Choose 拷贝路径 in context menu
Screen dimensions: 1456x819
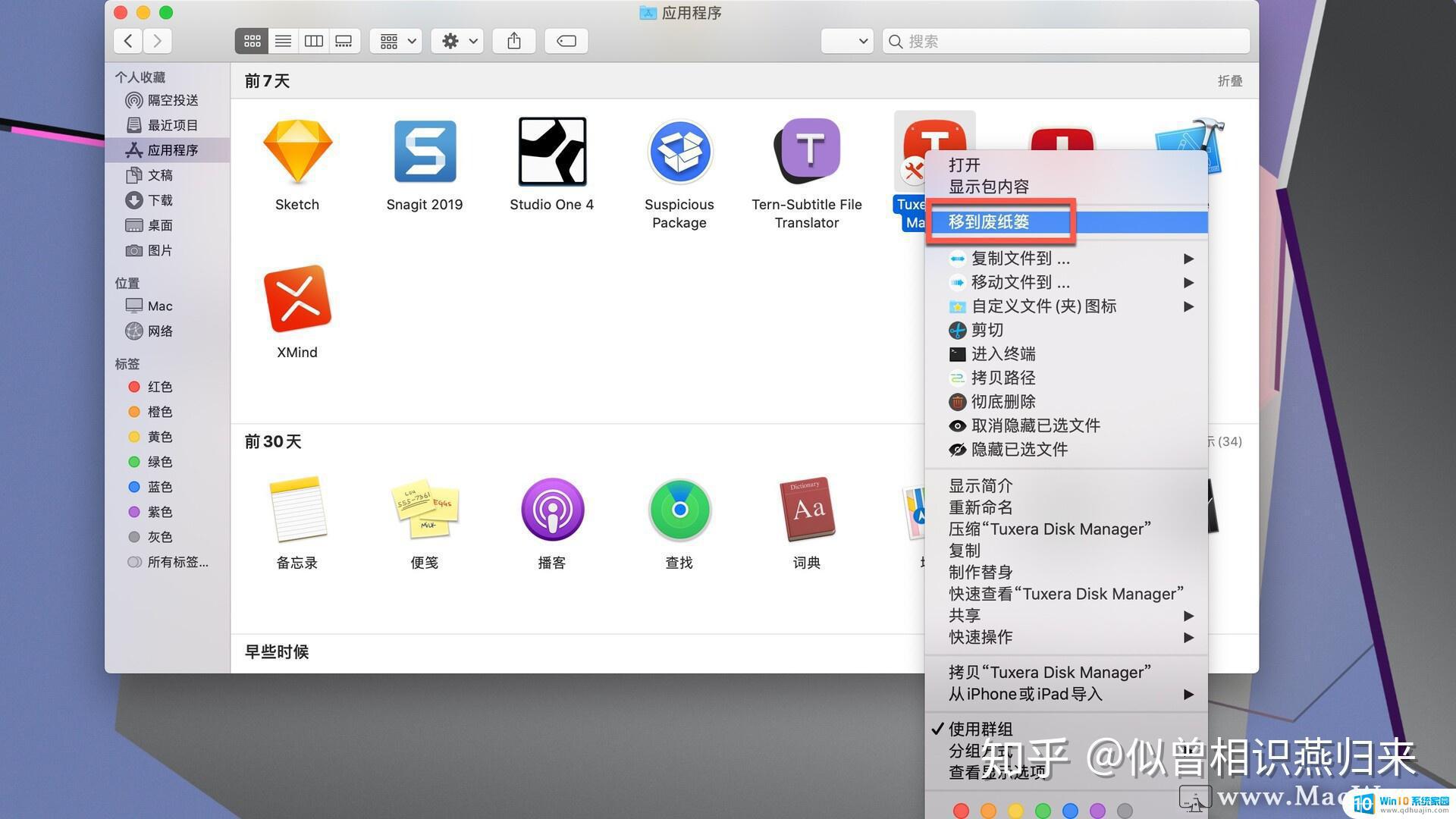(1066, 378)
